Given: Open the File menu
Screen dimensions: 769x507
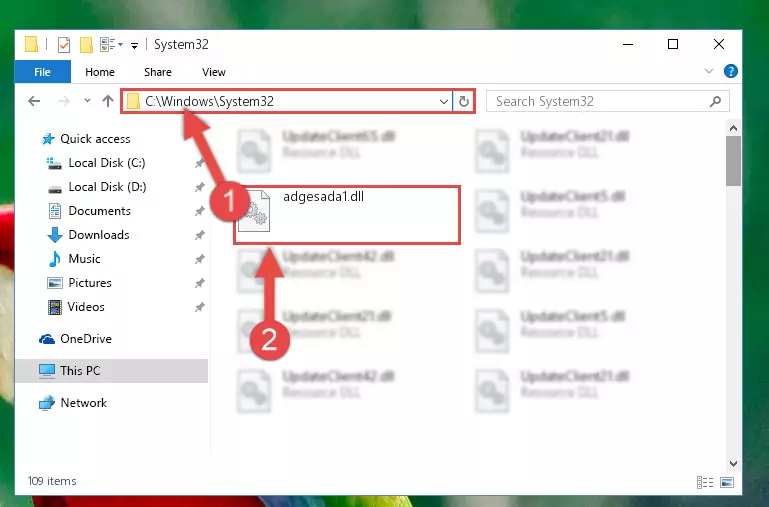Looking at the screenshot, I should point(43,72).
